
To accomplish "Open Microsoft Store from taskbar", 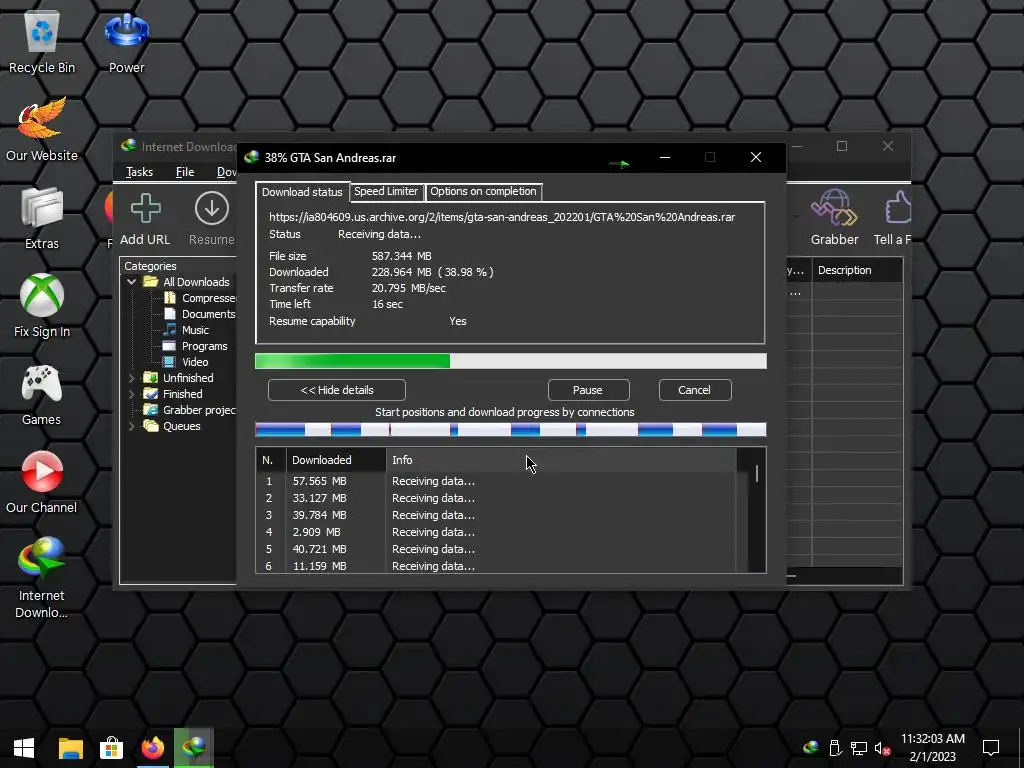I will click(111, 748).
